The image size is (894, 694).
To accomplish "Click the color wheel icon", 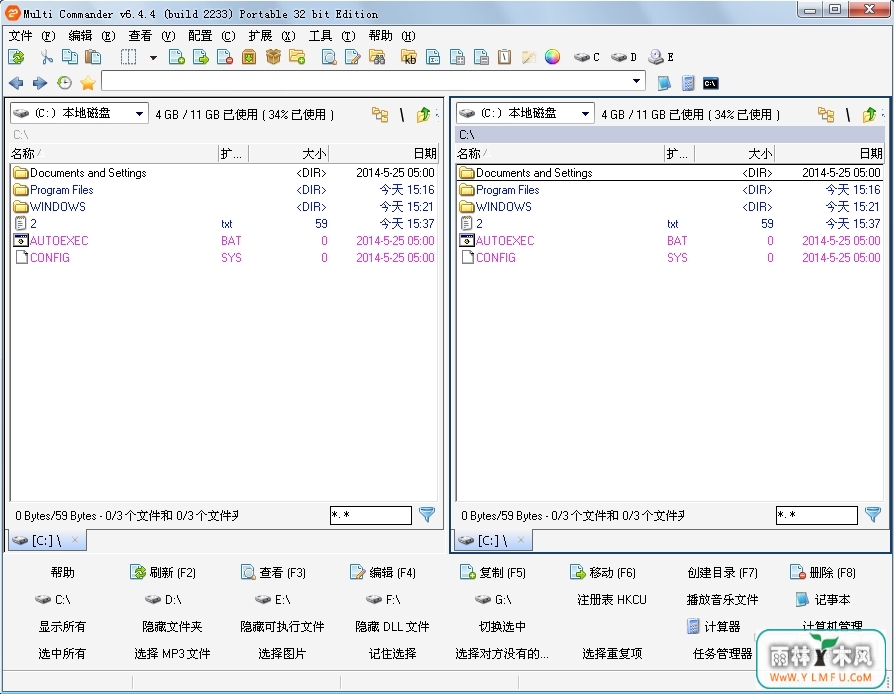I will [552, 57].
